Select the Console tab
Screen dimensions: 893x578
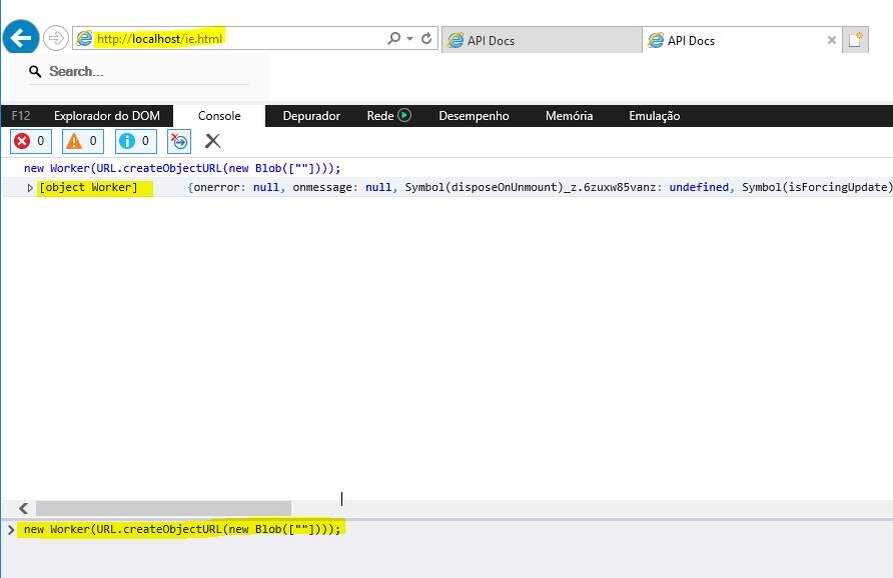219,116
